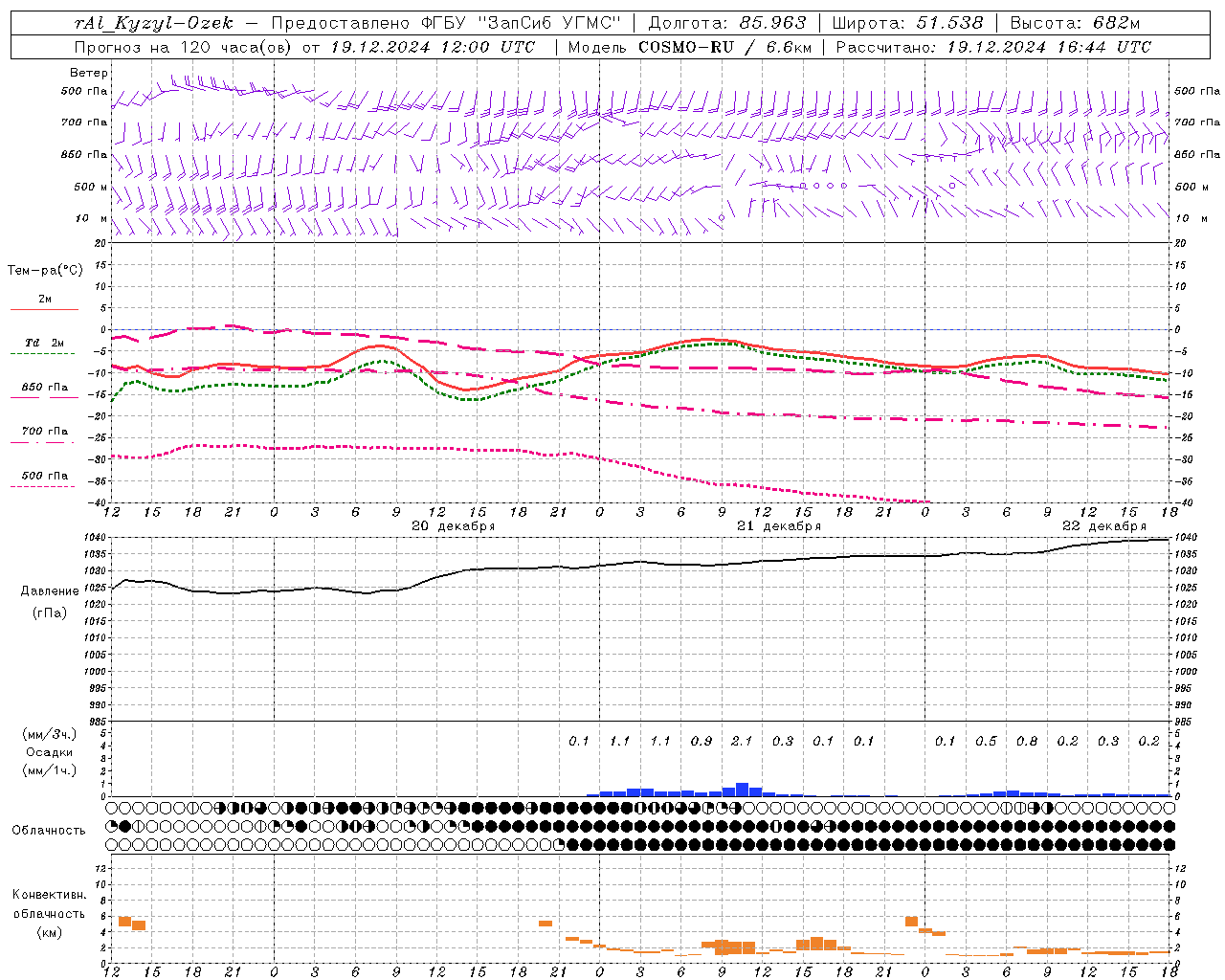The image size is (1225, 980).
Task: Click the Тем-ра(°C) temperature panel label
Action: pyautogui.click(x=45, y=271)
